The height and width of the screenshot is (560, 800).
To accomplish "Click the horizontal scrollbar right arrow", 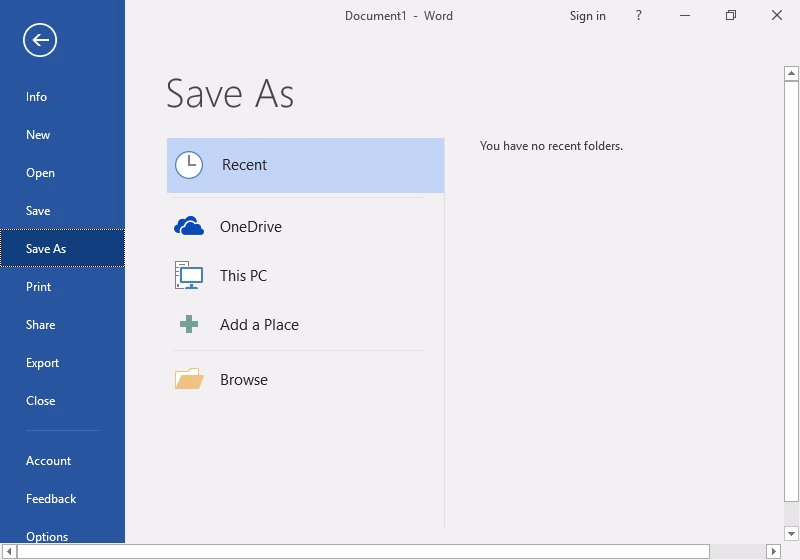I will point(773,551).
